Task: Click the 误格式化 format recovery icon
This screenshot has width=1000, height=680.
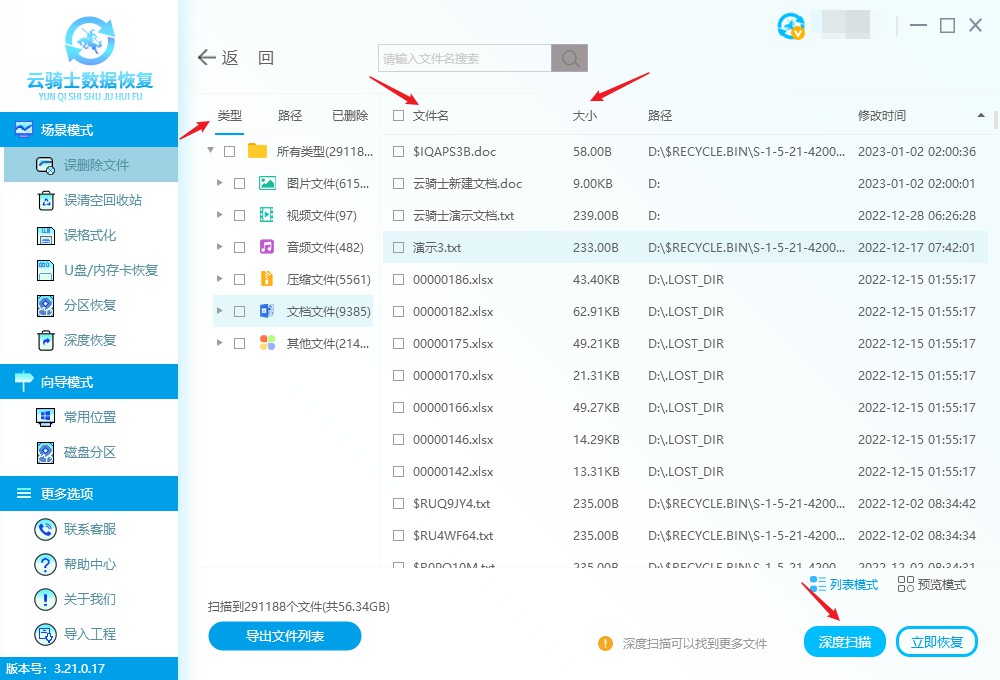Action: 42,235
